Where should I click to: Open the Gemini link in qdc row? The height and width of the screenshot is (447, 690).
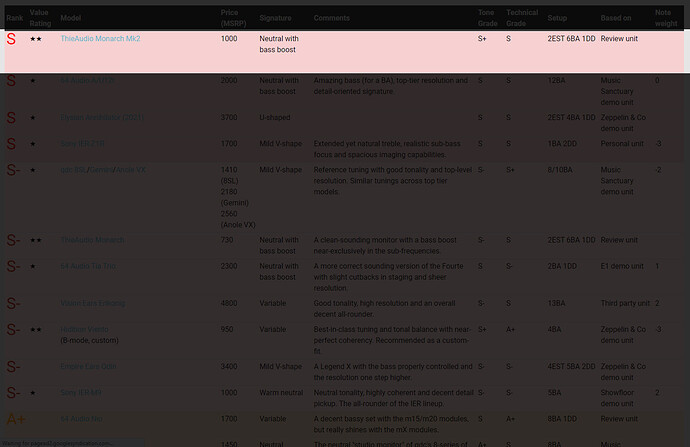click(x=102, y=170)
